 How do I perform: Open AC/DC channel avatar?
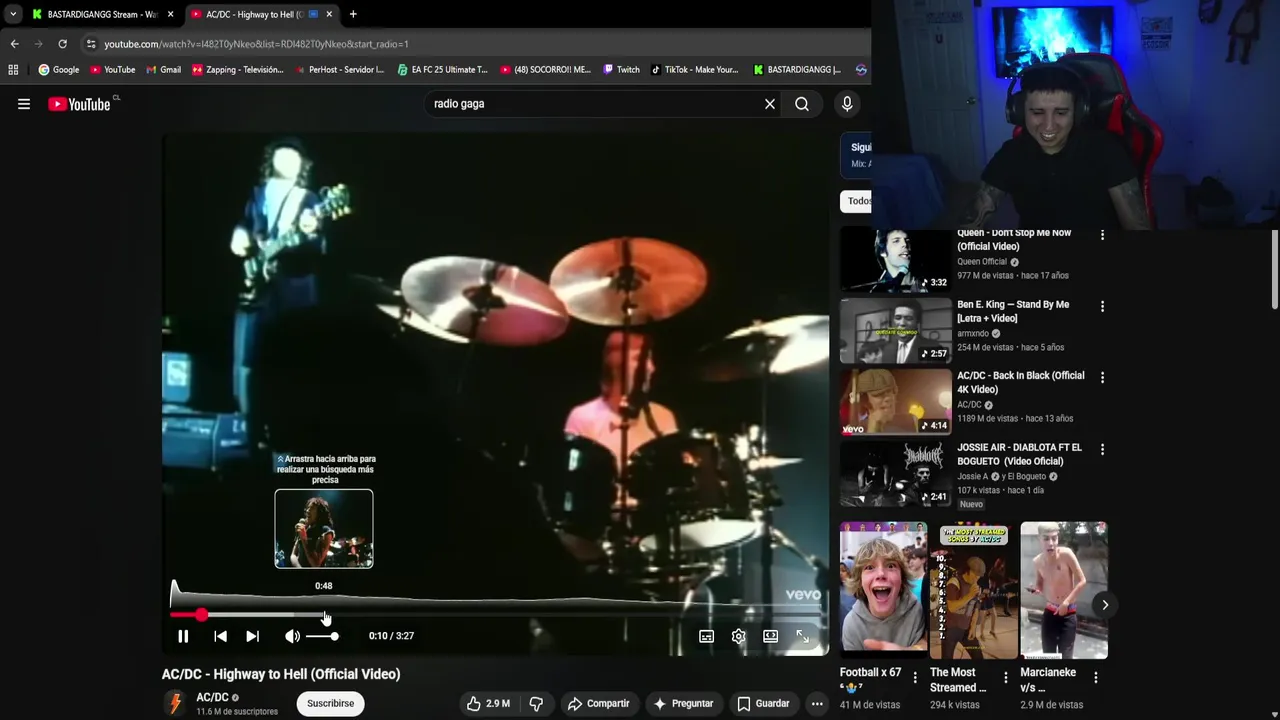pyautogui.click(x=176, y=704)
